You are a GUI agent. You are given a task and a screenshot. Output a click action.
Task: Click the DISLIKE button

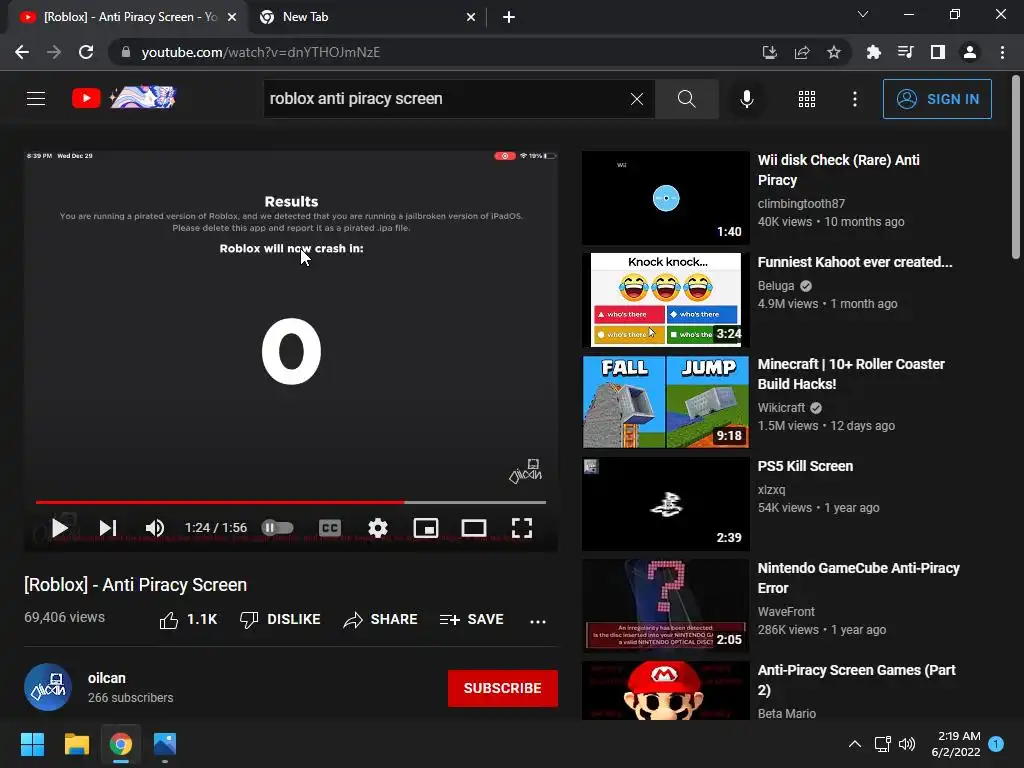pyautogui.click(x=280, y=620)
